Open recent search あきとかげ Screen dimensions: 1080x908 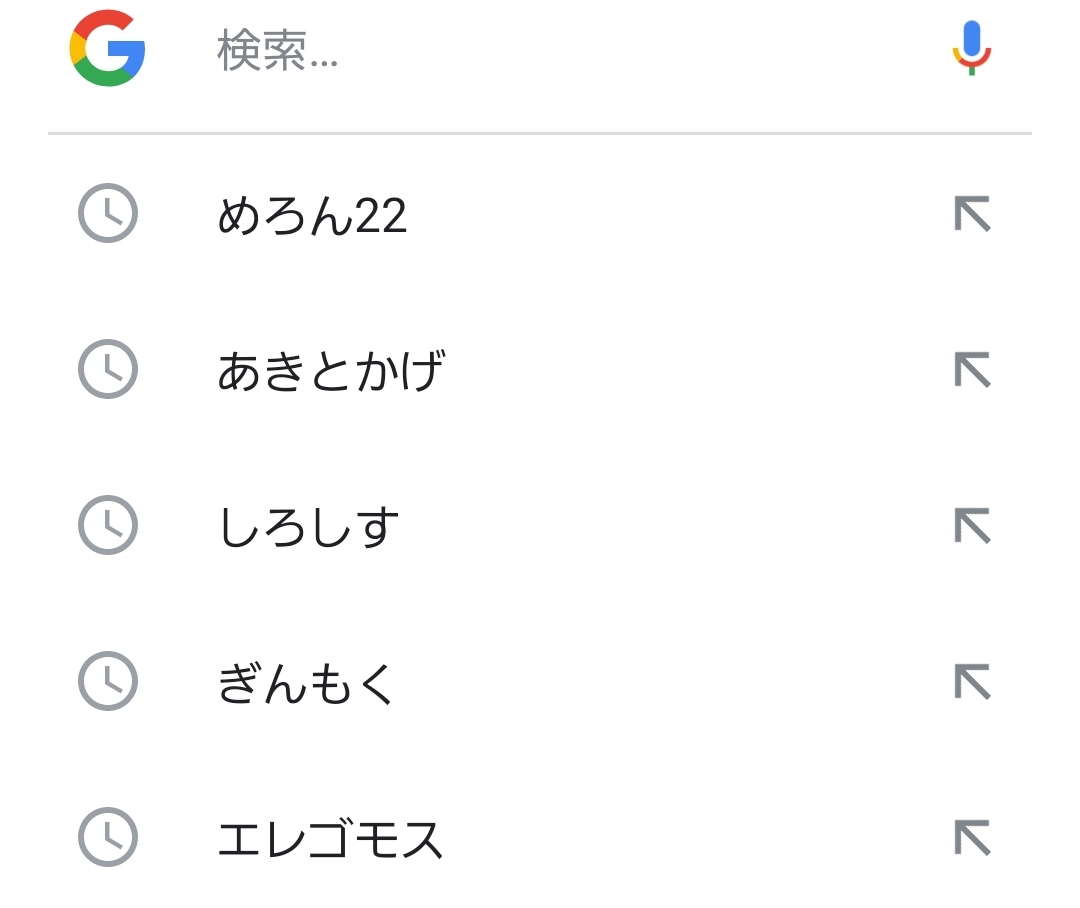[x=330, y=371]
